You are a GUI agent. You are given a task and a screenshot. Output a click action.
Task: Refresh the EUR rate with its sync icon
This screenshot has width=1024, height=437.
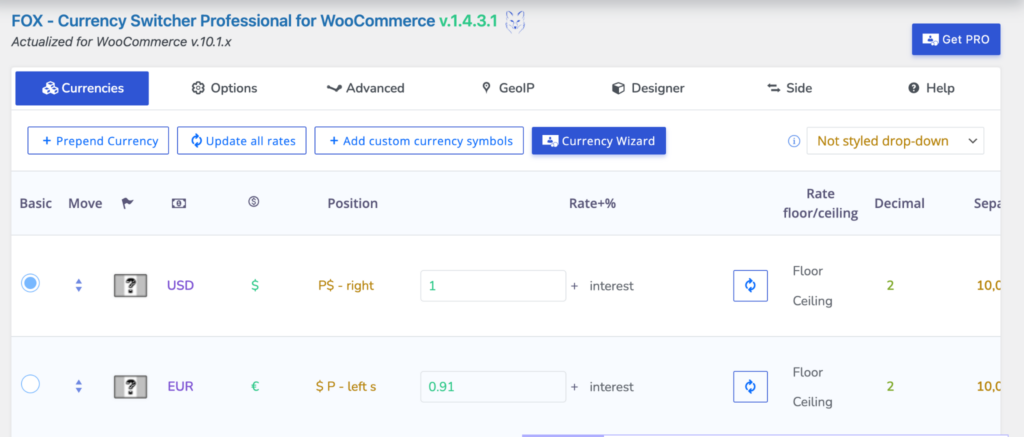(x=750, y=386)
